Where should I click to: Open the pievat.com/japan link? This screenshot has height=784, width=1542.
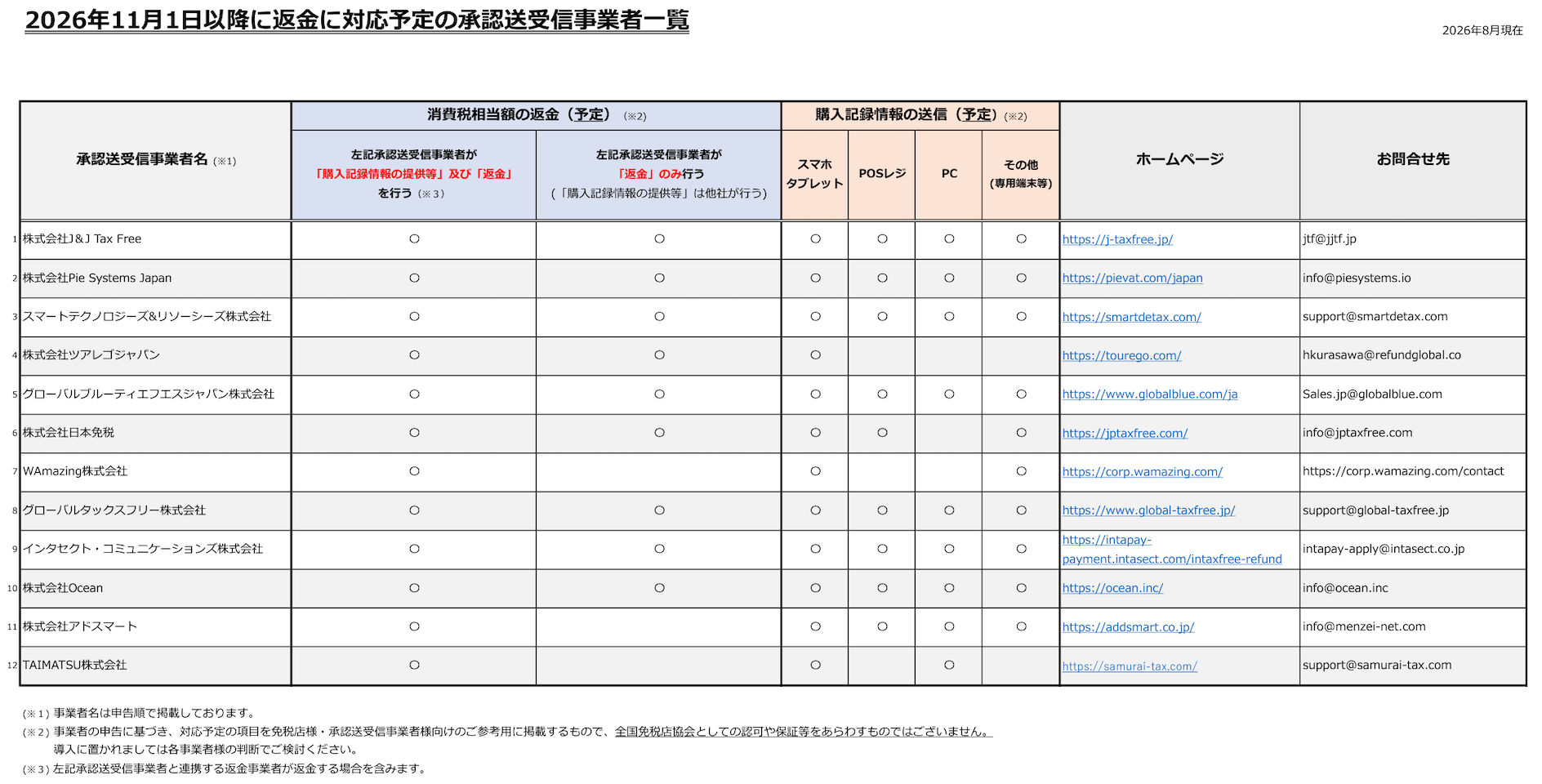click(1132, 278)
